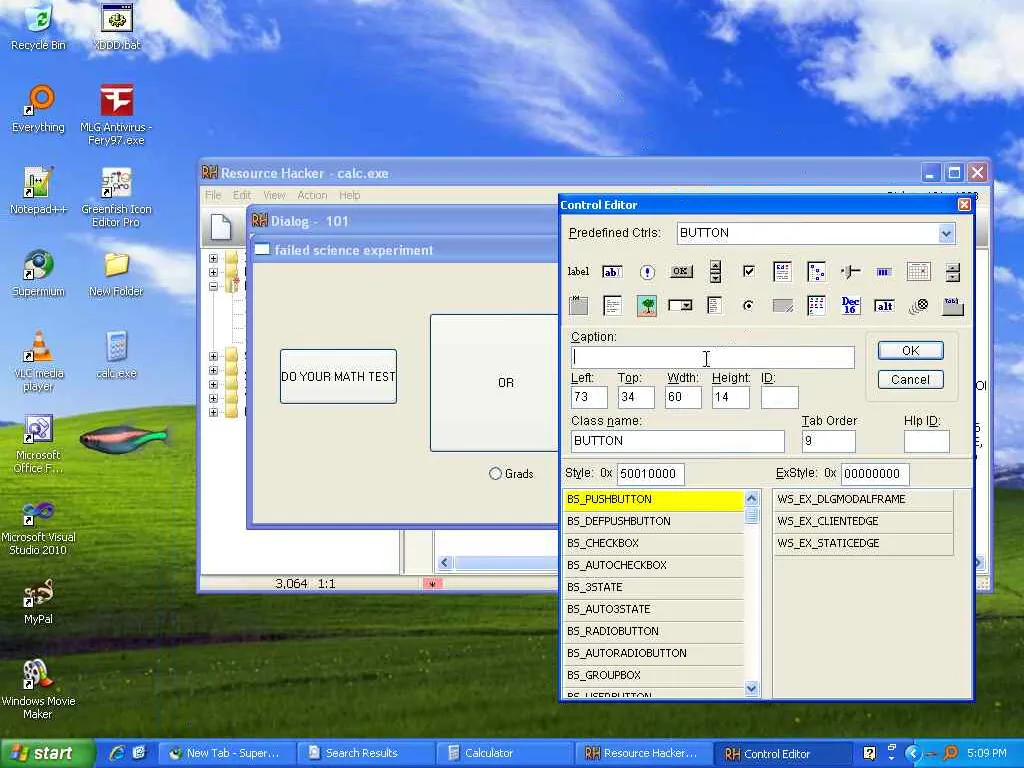The width and height of the screenshot is (1024, 768).
Task: Select the checkbox control icon in palette
Action: point(748,272)
